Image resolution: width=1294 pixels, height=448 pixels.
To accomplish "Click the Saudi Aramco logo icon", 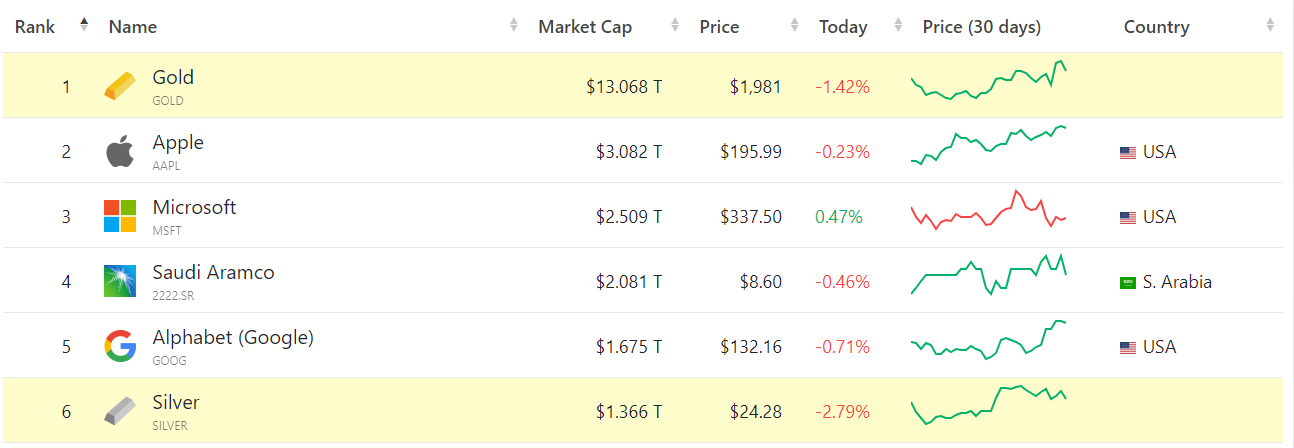I will [x=119, y=281].
